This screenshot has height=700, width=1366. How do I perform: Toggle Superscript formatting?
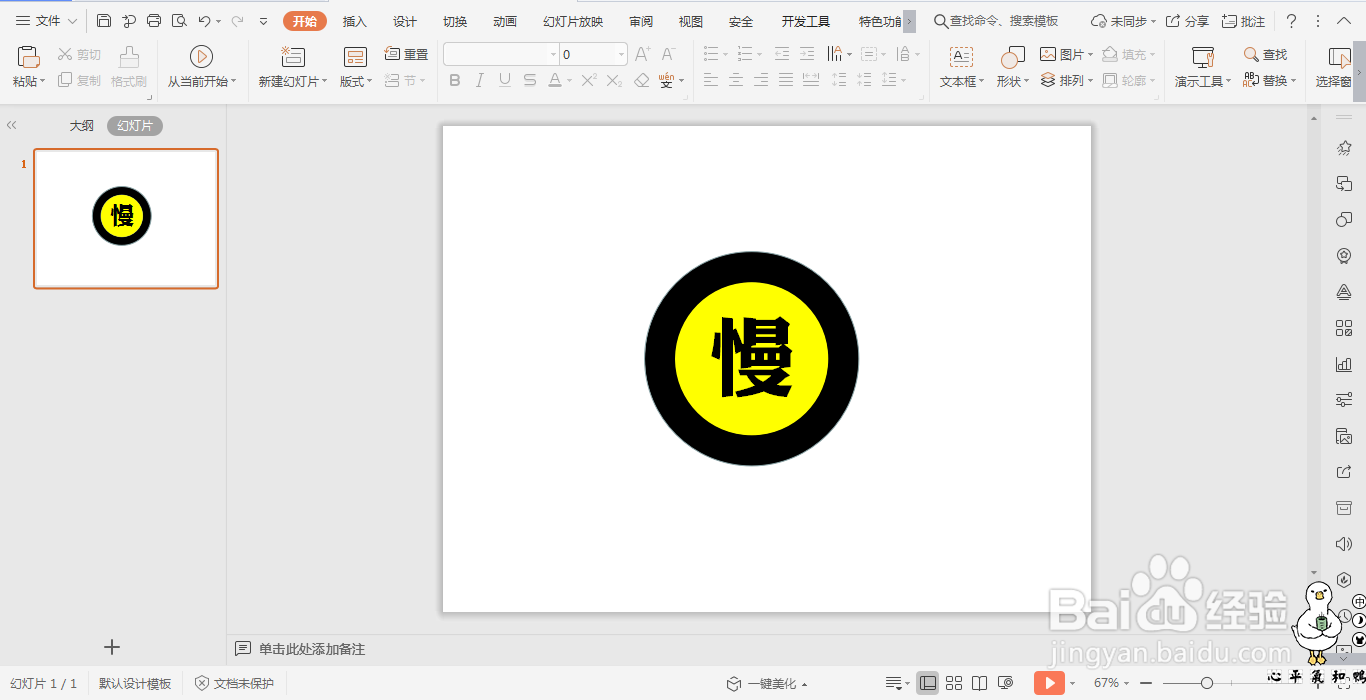click(589, 80)
